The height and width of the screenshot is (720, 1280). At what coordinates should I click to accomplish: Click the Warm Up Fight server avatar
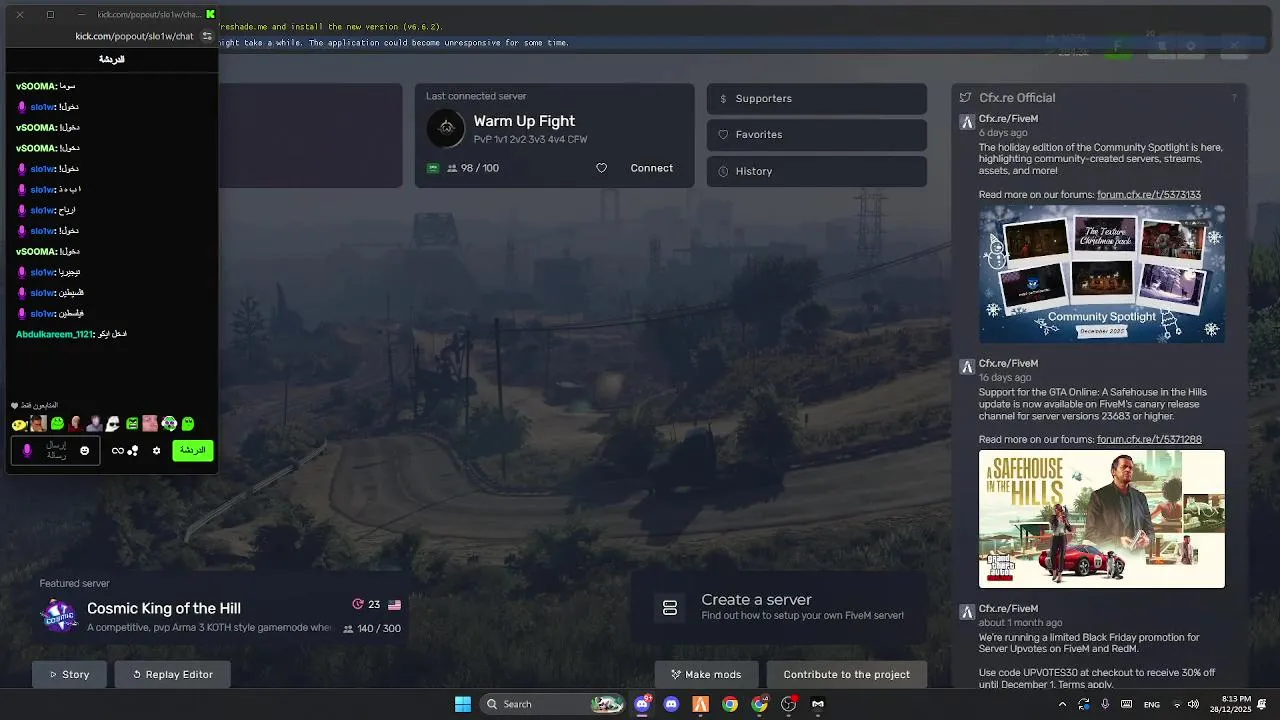[446, 127]
